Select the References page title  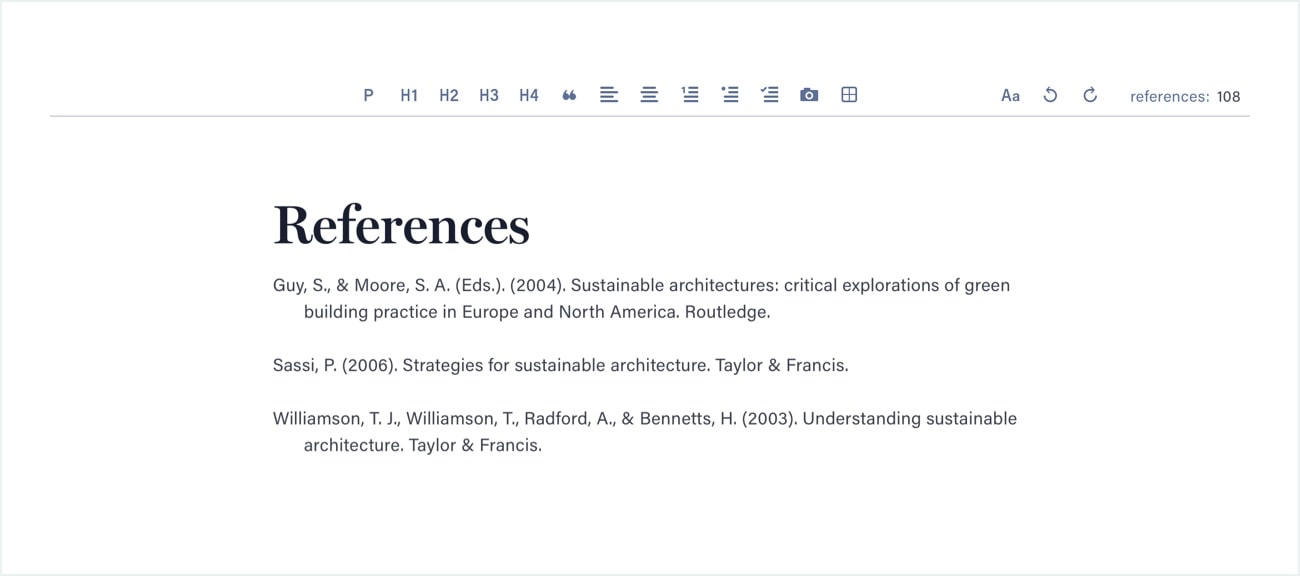pos(401,224)
